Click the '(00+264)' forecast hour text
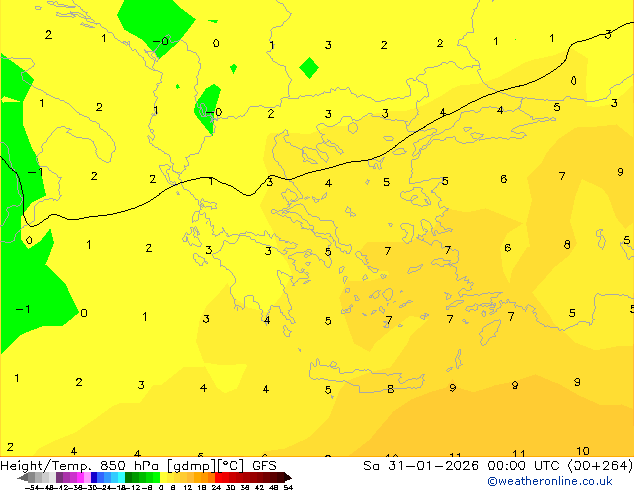 [x=600, y=466]
